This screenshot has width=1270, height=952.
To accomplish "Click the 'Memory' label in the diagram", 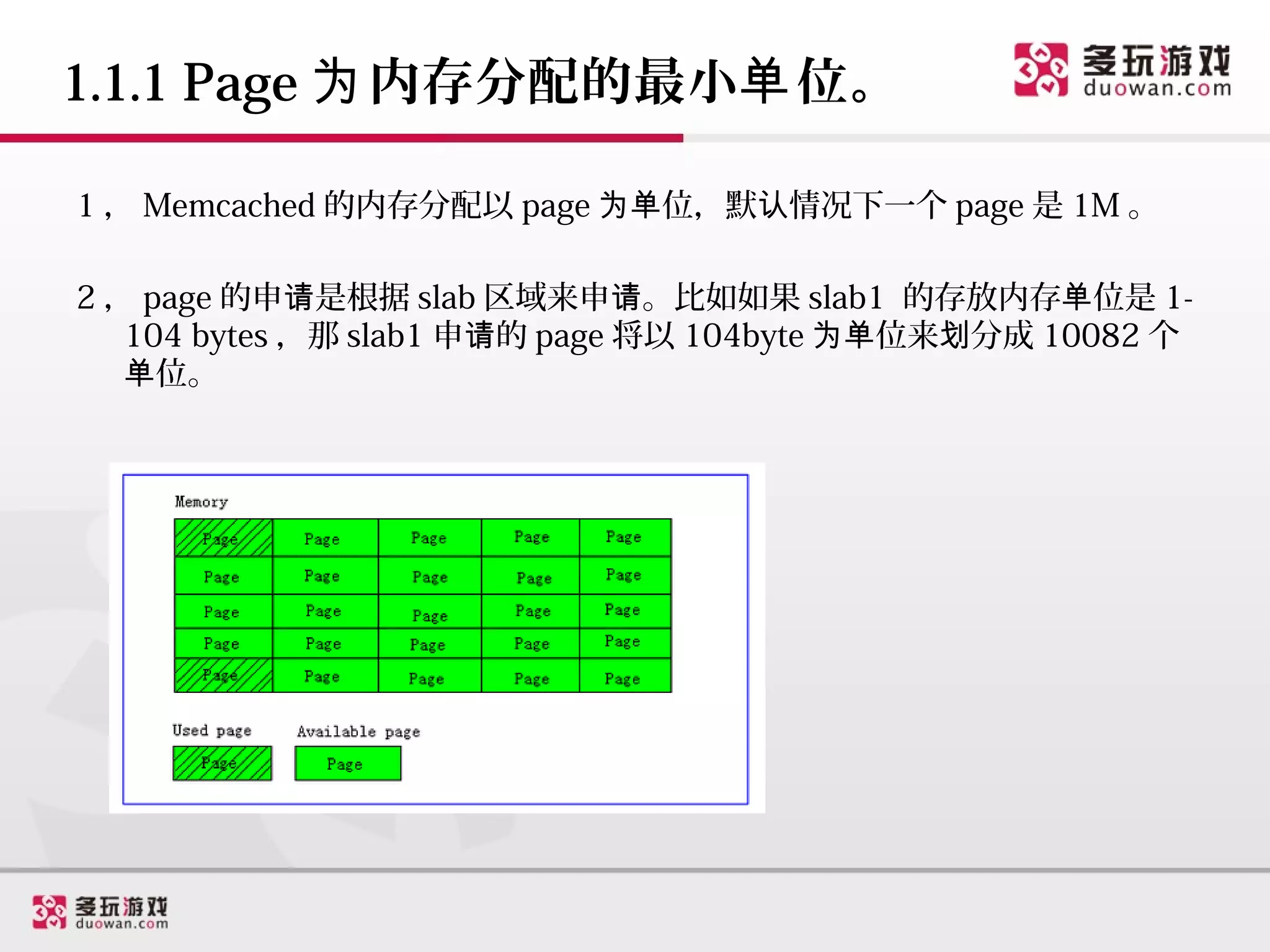I will (x=202, y=501).
